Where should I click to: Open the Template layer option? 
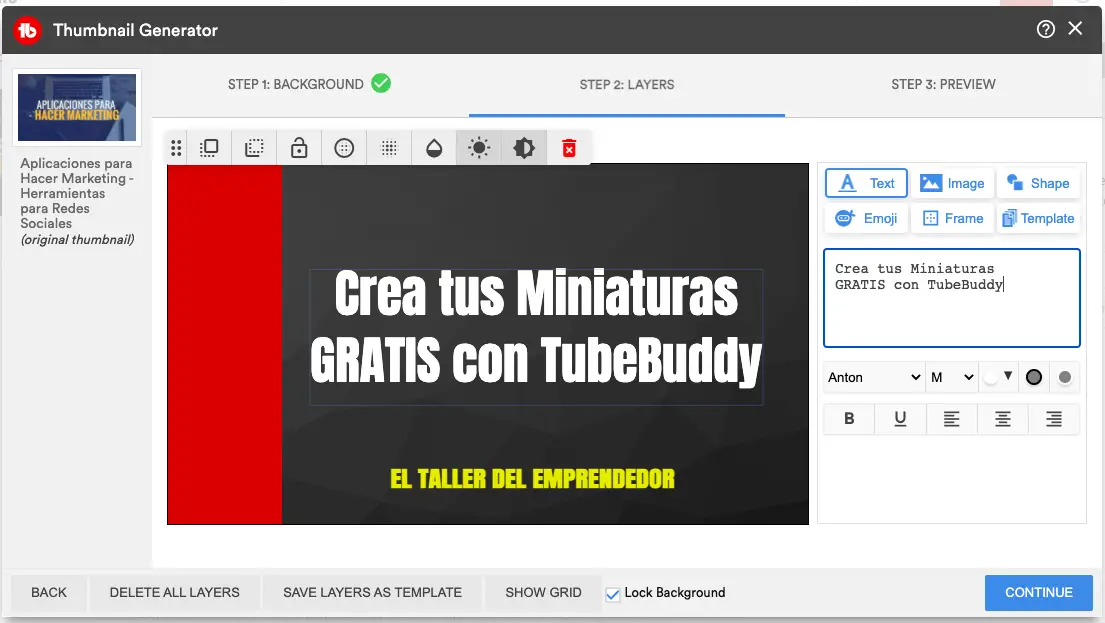pyautogui.click(x=1039, y=218)
